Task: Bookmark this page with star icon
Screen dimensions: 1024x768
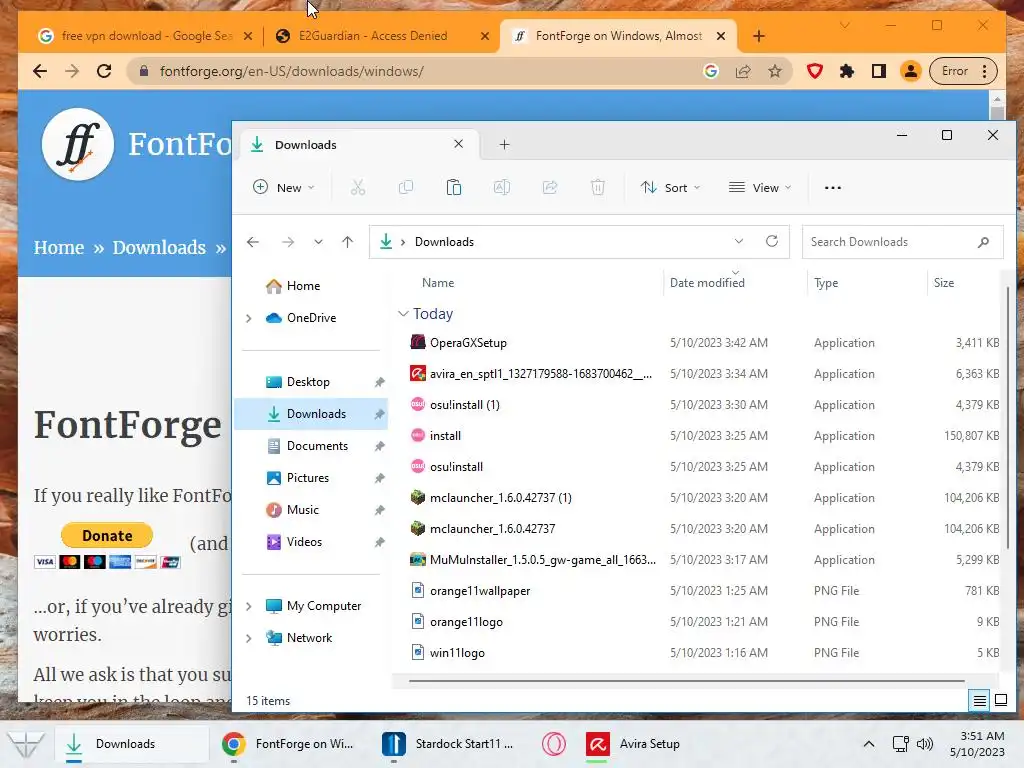Action: point(775,71)
